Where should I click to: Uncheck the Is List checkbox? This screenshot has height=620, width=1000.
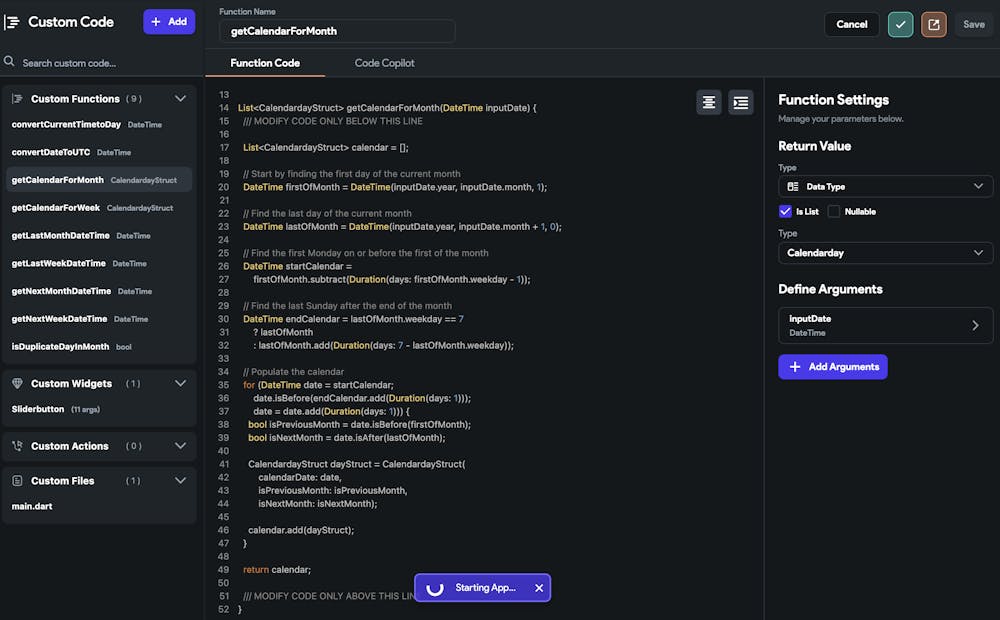(x=785, y=212)
